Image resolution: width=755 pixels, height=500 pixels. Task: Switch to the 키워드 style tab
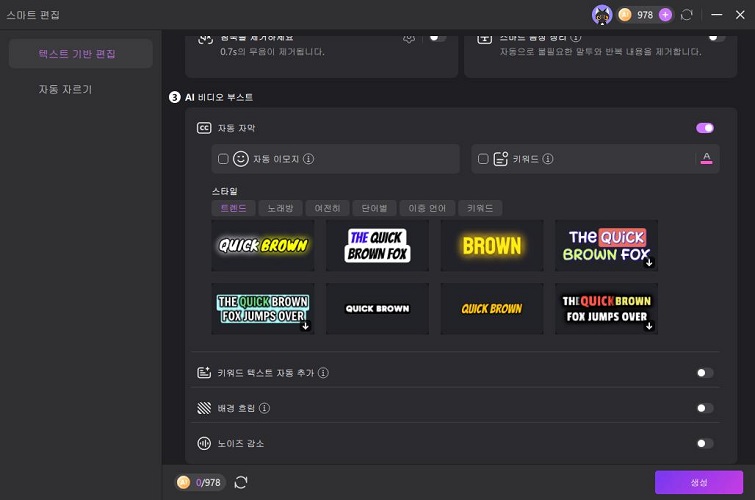point(480,208)
